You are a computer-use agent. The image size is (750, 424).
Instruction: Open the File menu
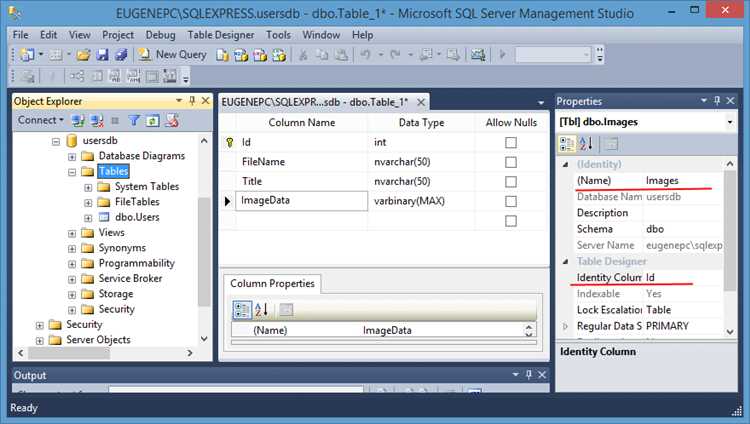tap(20, 35)
